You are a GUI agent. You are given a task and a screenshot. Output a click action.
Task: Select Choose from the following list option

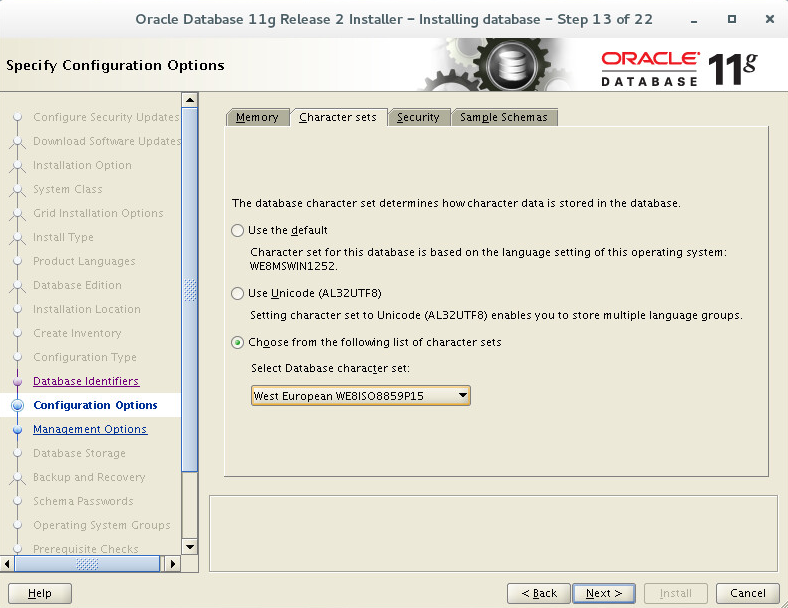pos(237,343)
